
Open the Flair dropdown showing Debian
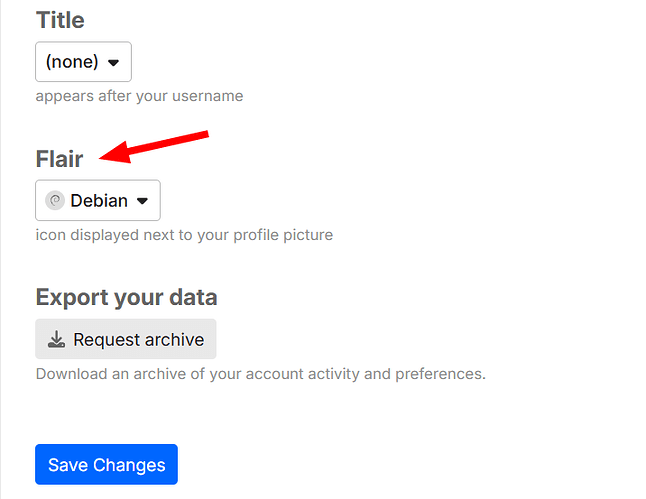pyautogui.click(x=98, y=200)
